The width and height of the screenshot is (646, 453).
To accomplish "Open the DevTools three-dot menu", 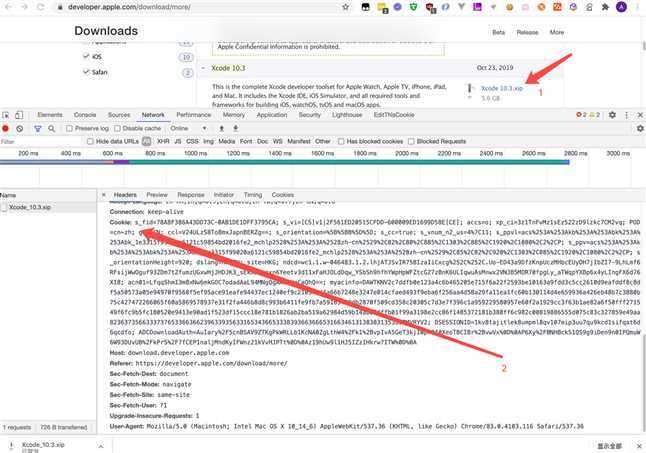I will click(627, 115).
